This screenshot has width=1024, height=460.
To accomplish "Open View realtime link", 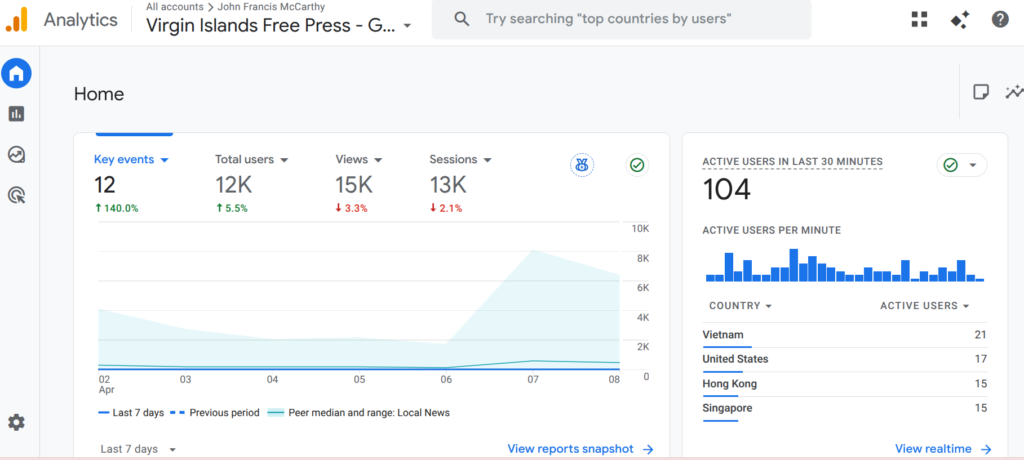I will coord(943,450).
